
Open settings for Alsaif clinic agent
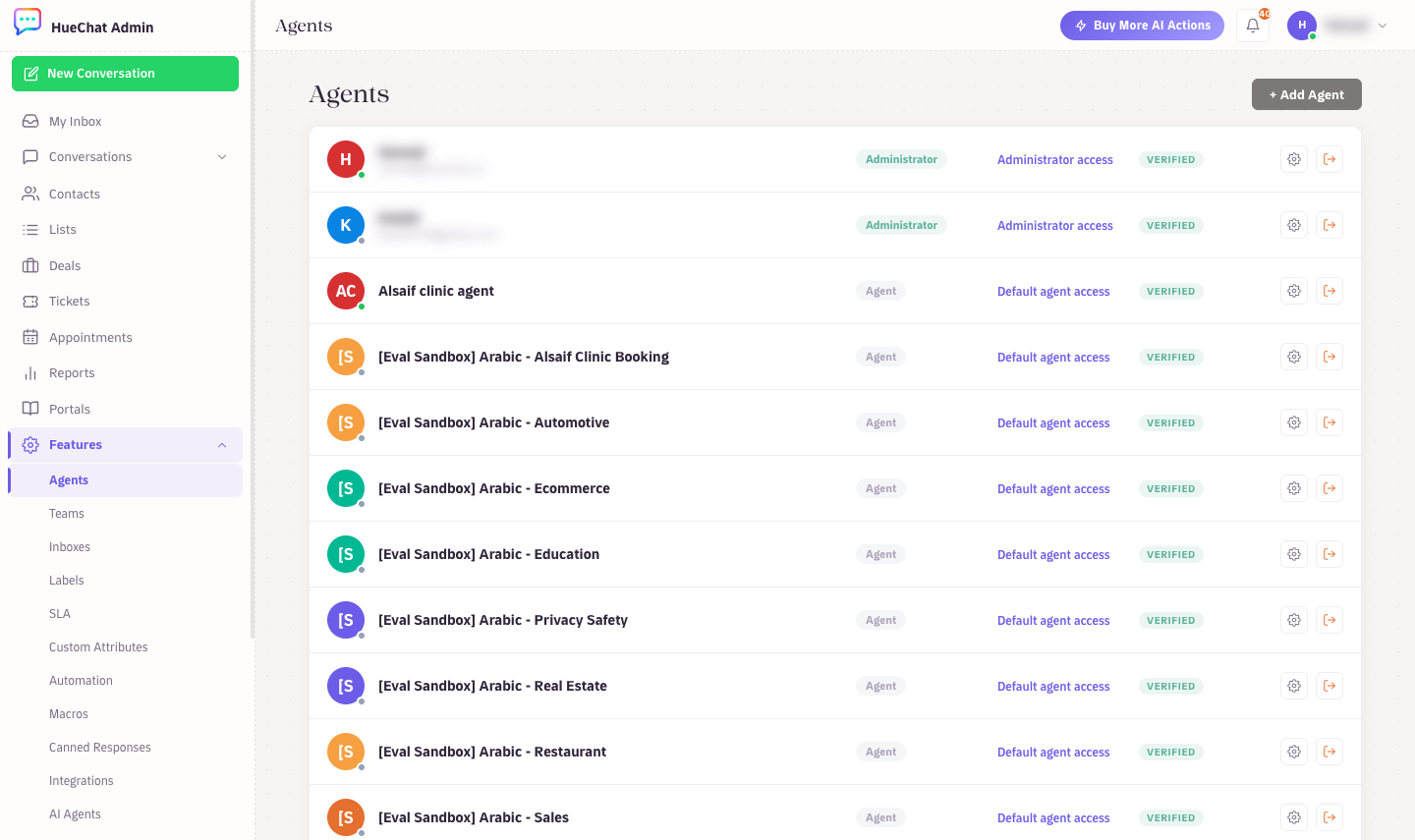point(1294,291)
